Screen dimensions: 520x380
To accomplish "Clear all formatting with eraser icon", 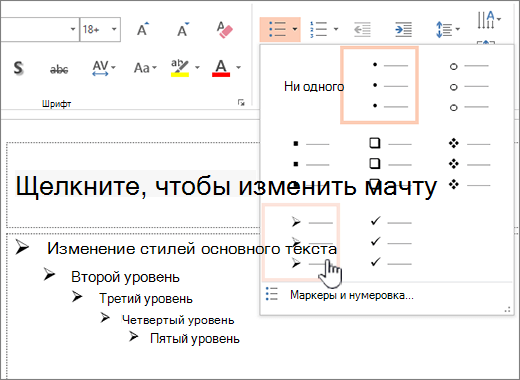I will click(x=224, y=30).
